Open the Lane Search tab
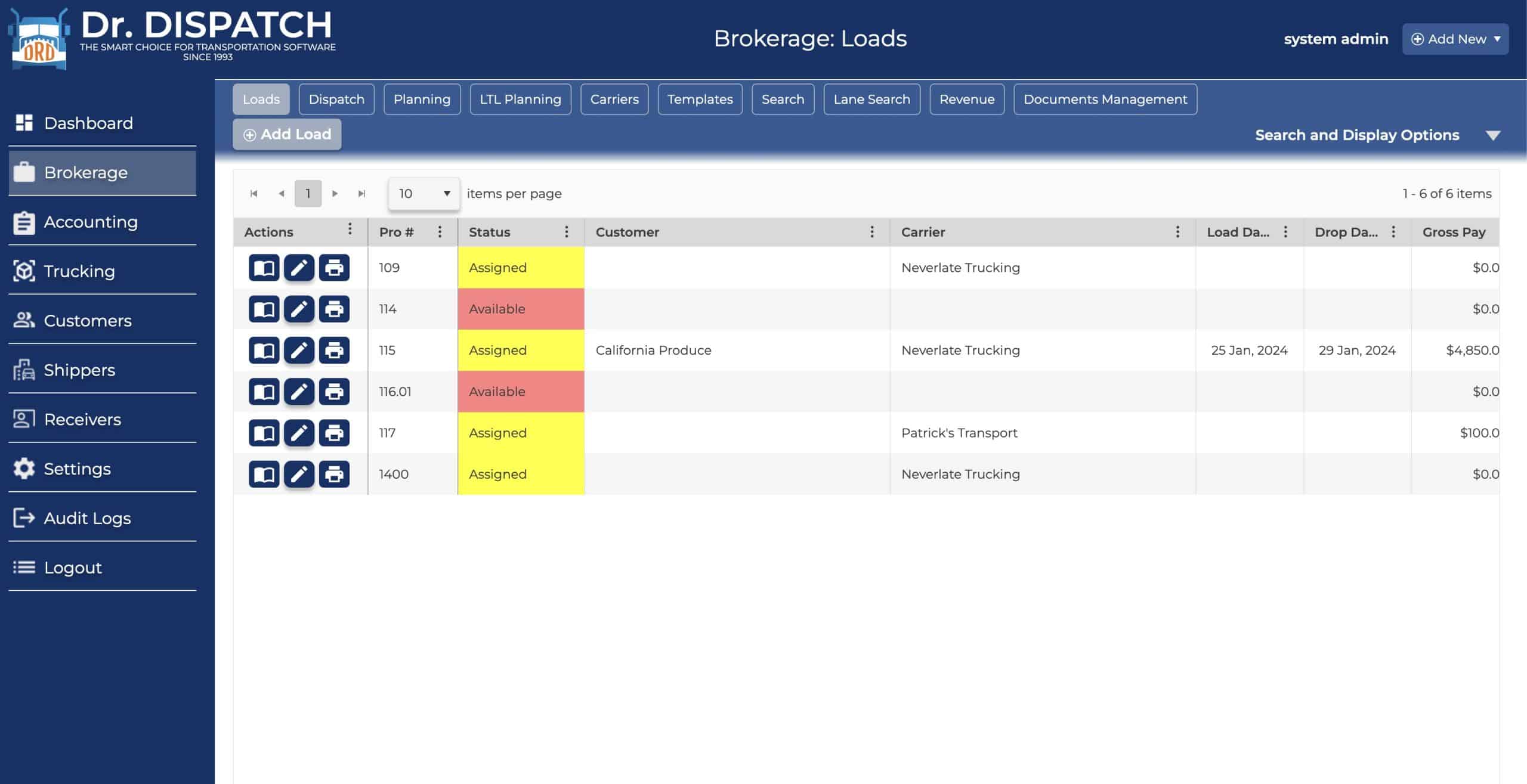 pyautogui.click(x=871, y=100)
